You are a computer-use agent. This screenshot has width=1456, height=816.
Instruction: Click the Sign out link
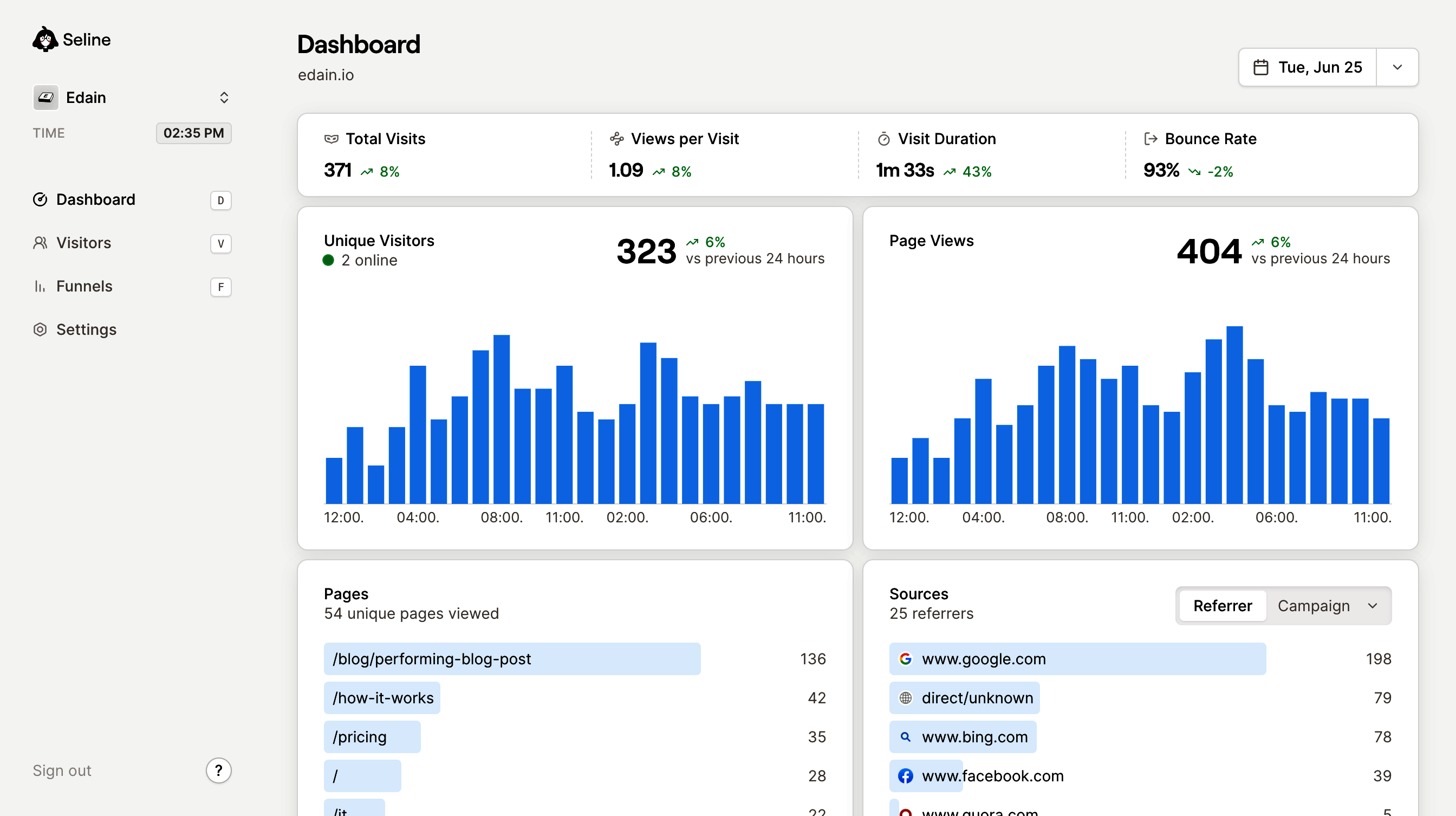pos(62,770)
